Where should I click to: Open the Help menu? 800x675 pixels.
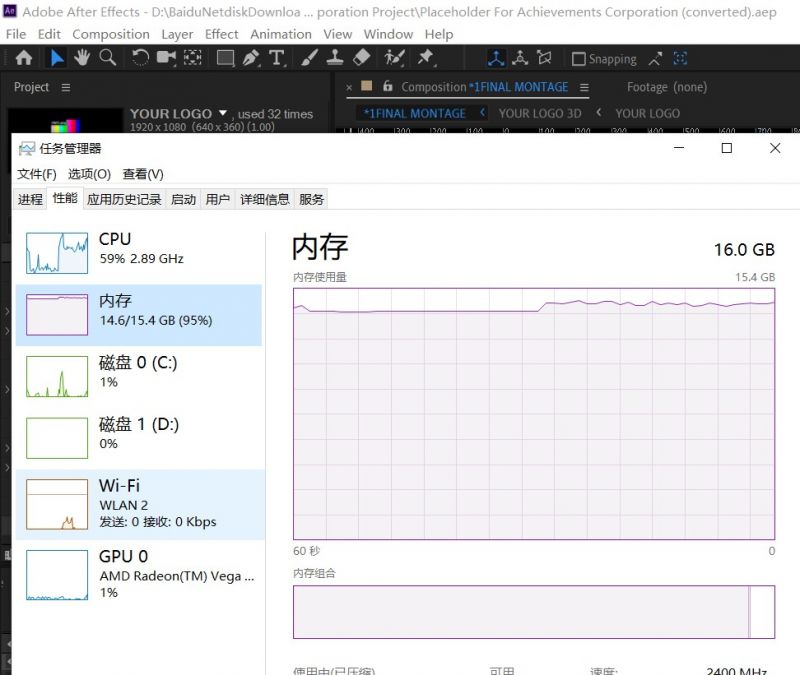click(439, 34)
